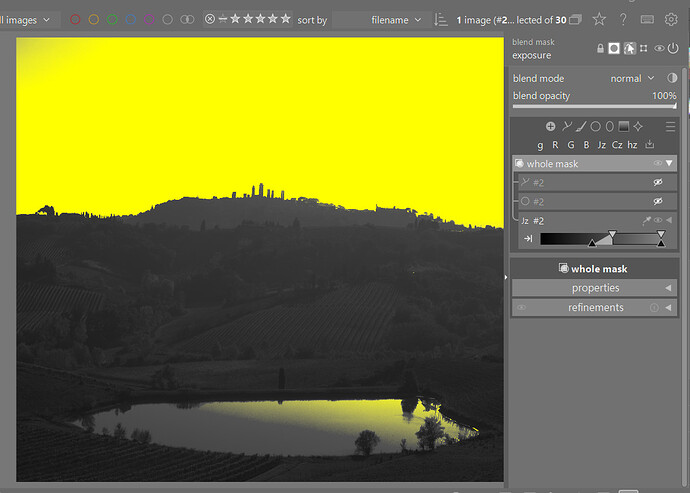Viewport: 690px width, 493px height.
Task: Click the download-arrow icon beside channel tabs
Action: click(x=650, y=144)
